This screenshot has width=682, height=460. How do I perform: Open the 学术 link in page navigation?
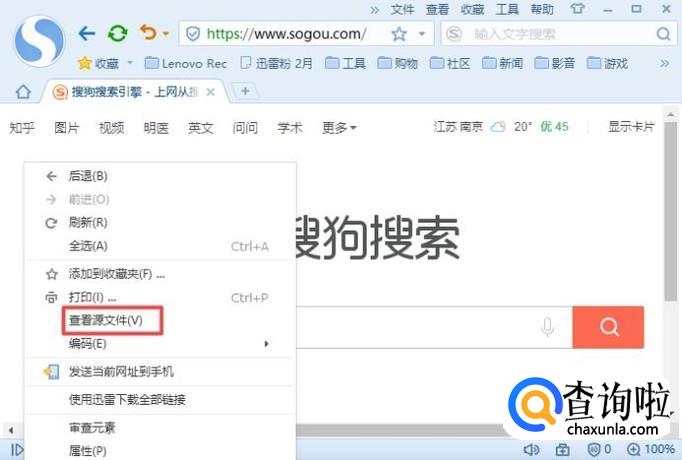290,128
